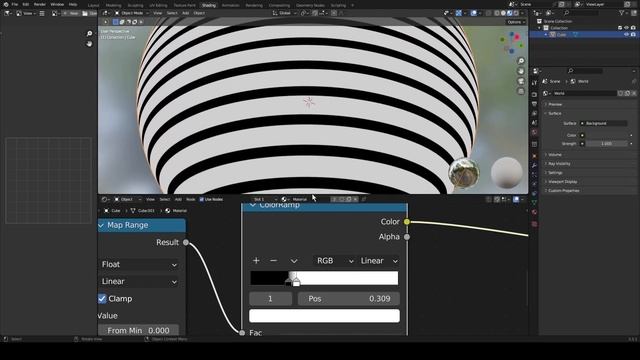The image size is (640, 360).
Task: Toggle Collection render camera icon in outliner
Action: coord(633,28)
